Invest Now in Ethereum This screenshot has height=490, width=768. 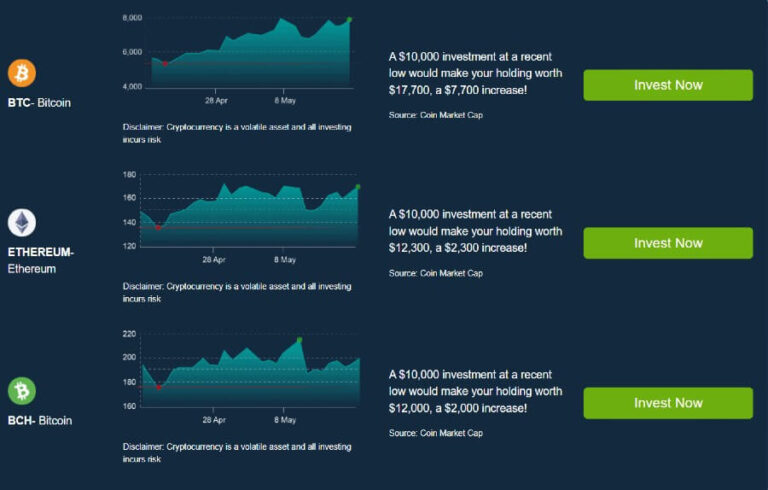[x=668, y=243]
